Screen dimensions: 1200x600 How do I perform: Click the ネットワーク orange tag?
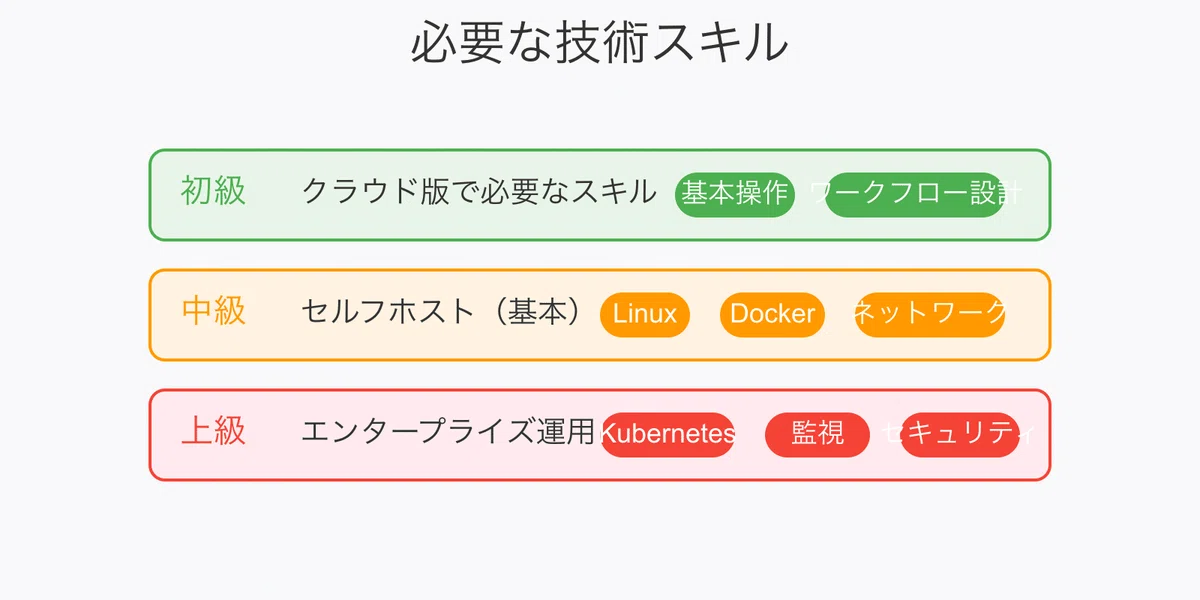click(x=930, y=314)
